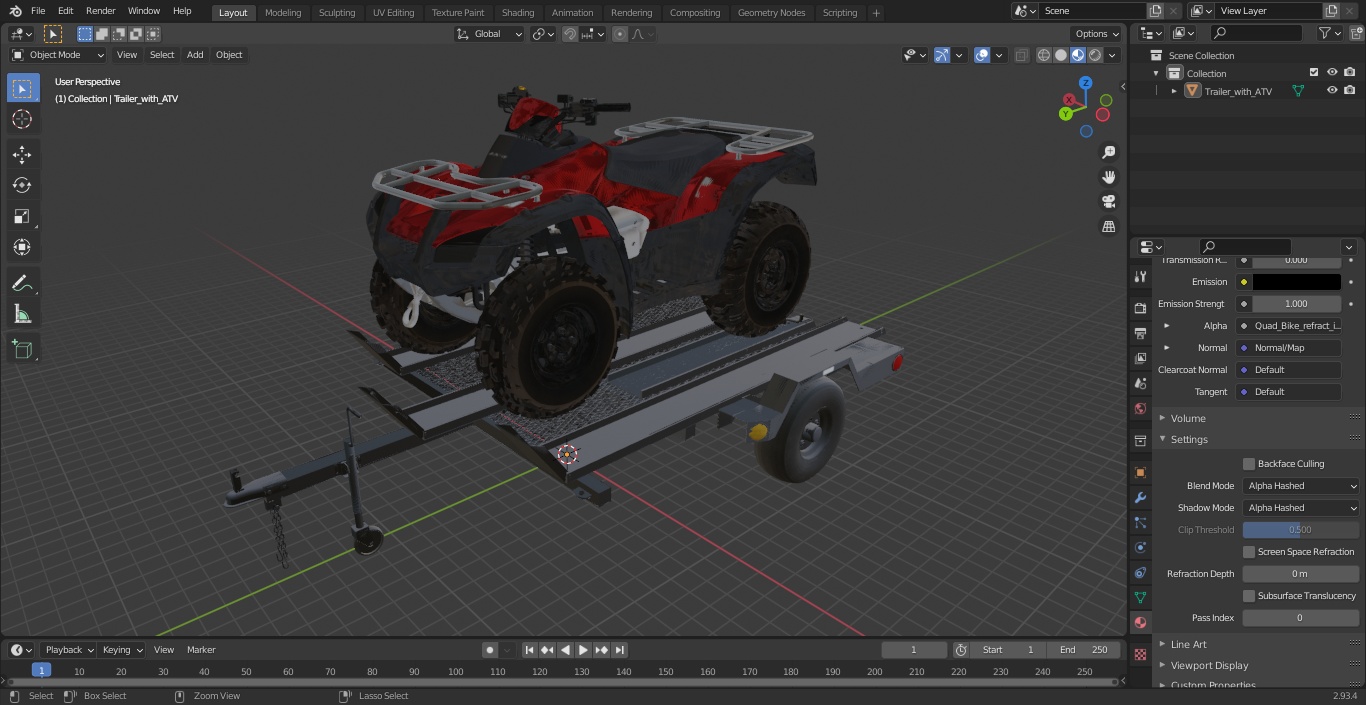Viewport: 1366px width, 705px height.
Task: Open Global transform orientation dropdown
Action: 489,34
